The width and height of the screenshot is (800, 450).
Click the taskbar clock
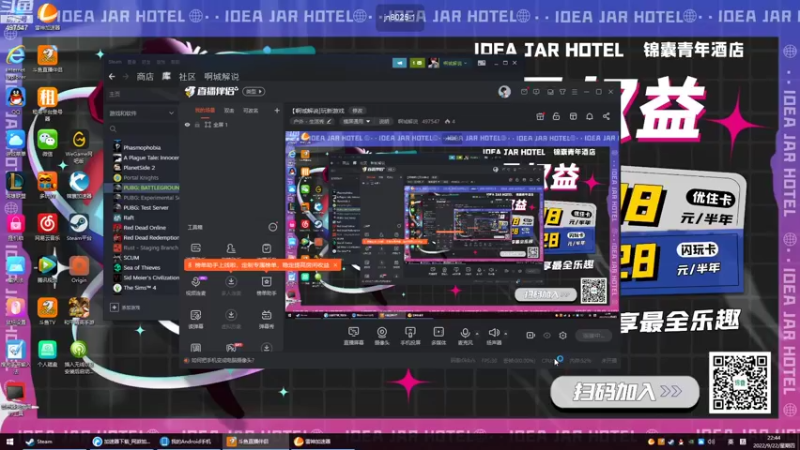pyautogui.click(x=774, y=442)
